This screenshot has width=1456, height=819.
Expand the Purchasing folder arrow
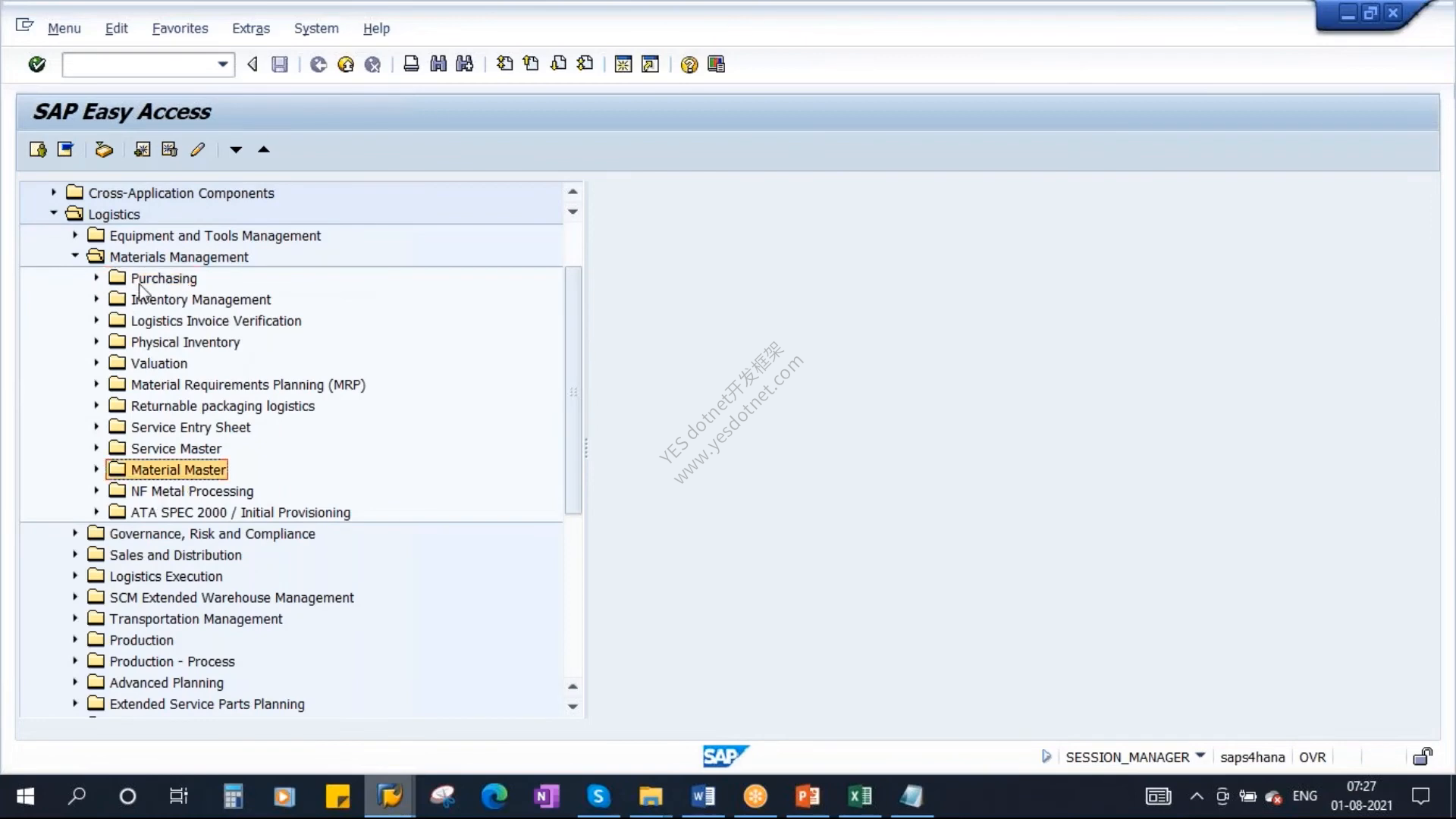pyautogui.click(x=96, y=278)
